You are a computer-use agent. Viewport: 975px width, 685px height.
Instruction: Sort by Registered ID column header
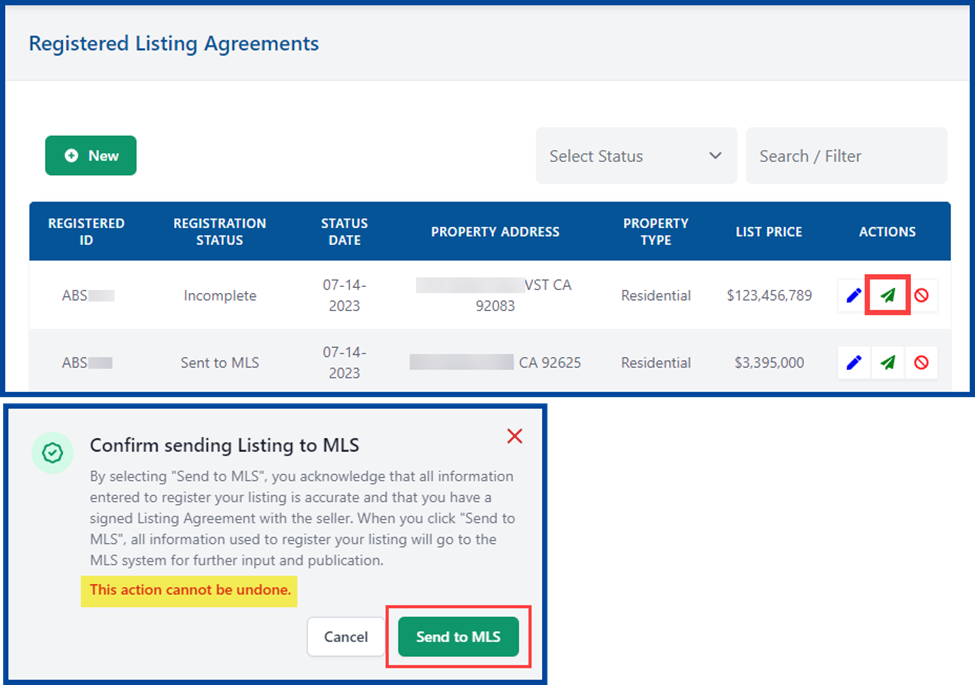coord(86,232)
